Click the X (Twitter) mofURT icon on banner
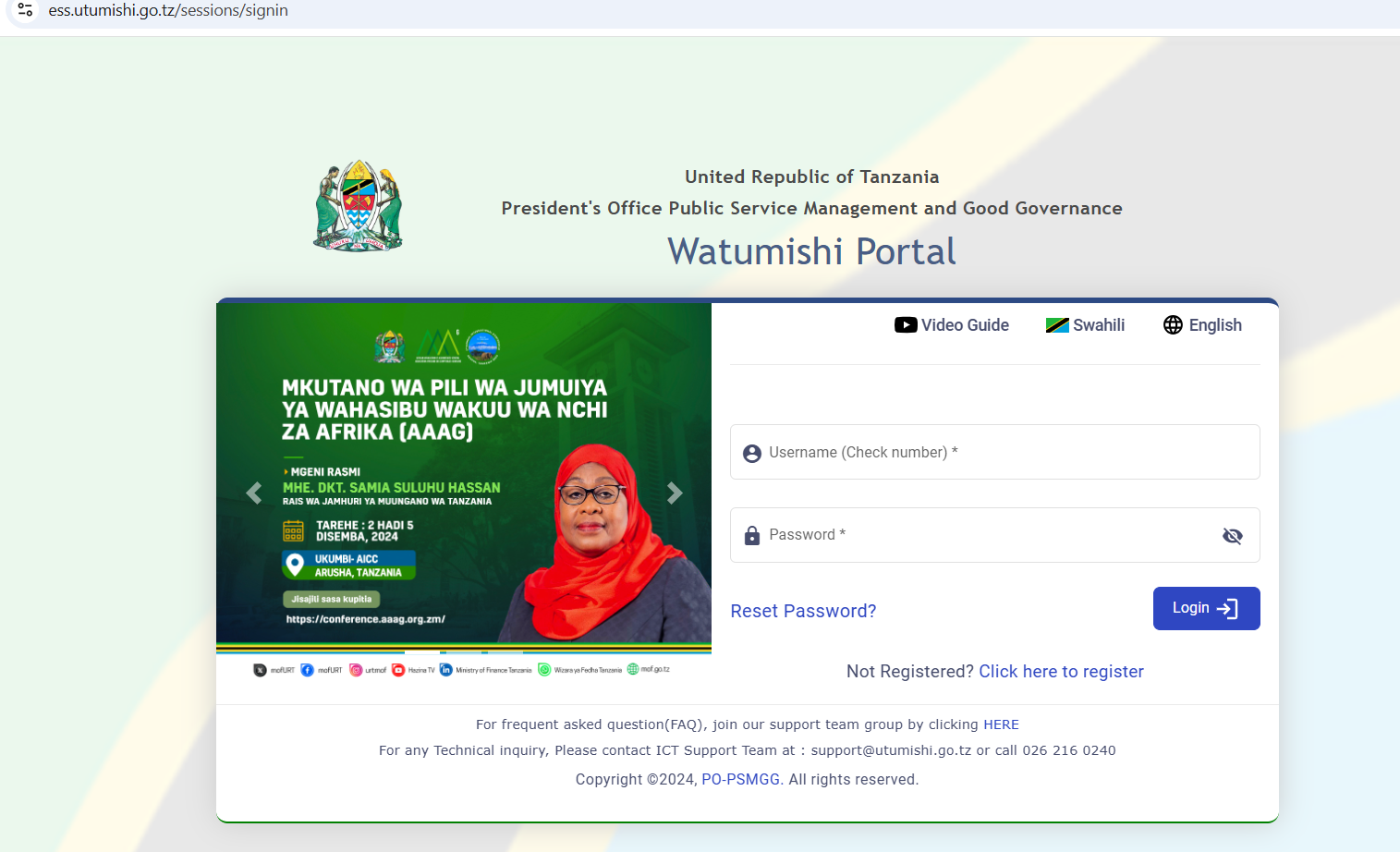Image resolution: width=1400 pixels, height=852 pixels. pos(261,670)
